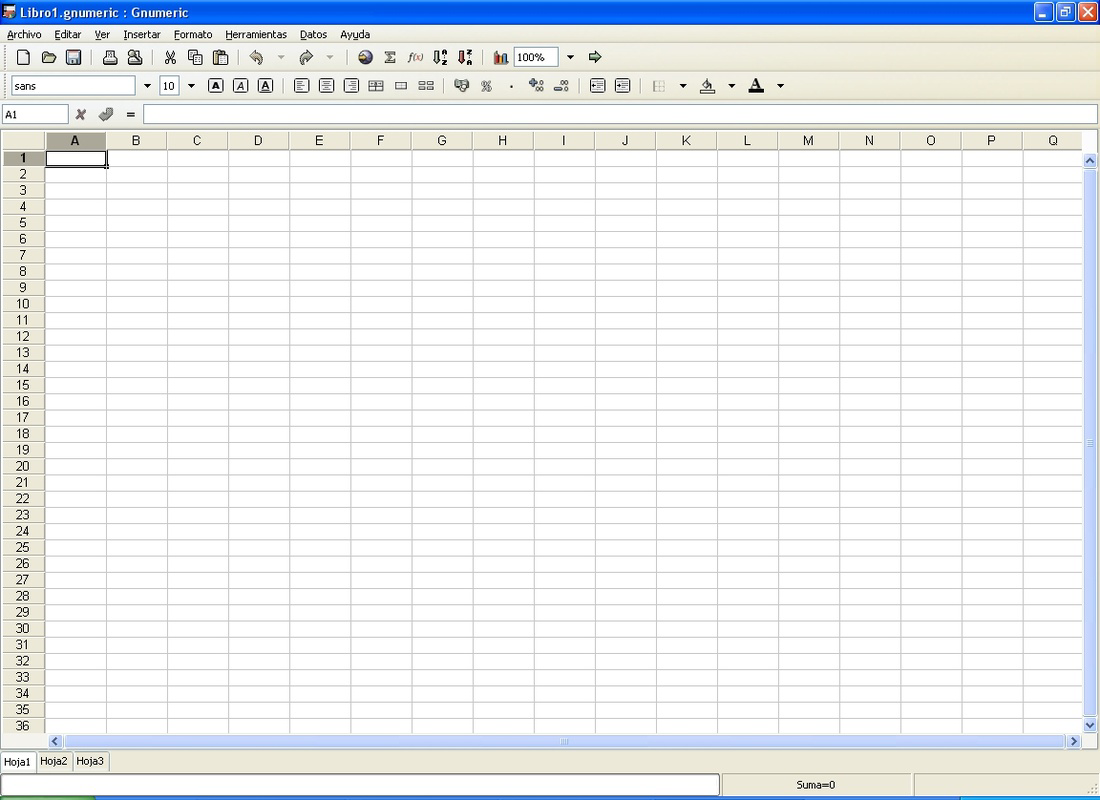1100x800 pixels.
Task: Open the function wizard f(x)
Action: [x=415, y=57]
